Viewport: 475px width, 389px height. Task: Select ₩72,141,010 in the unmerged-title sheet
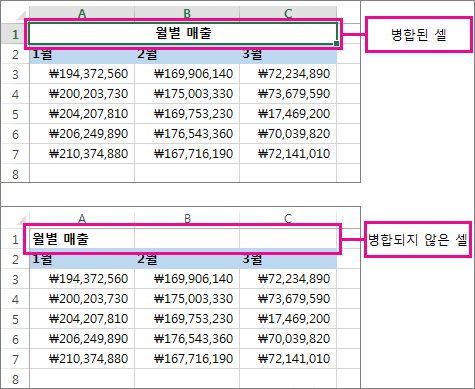coord(288,359)
